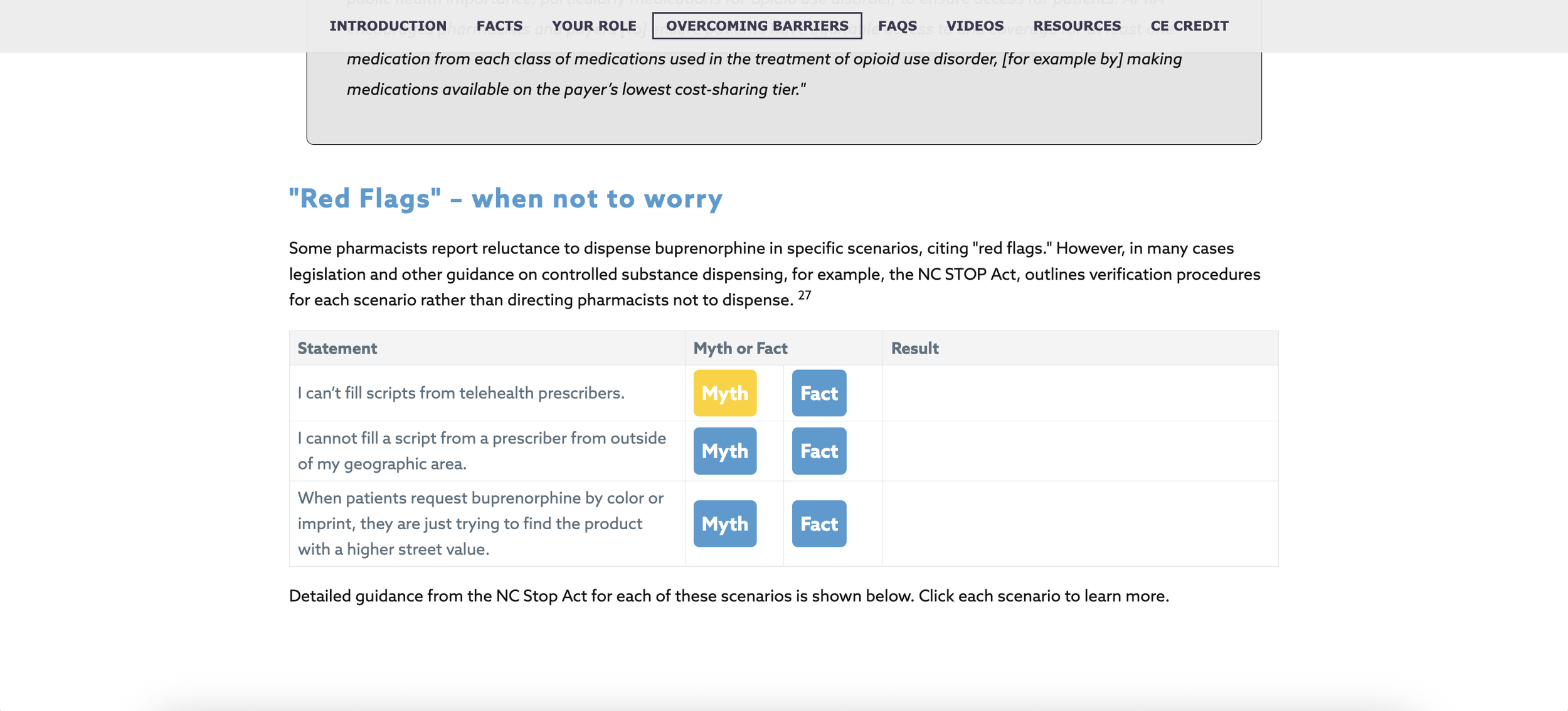
Task: Open the CE Credit section
Action: pos(1189,26)
